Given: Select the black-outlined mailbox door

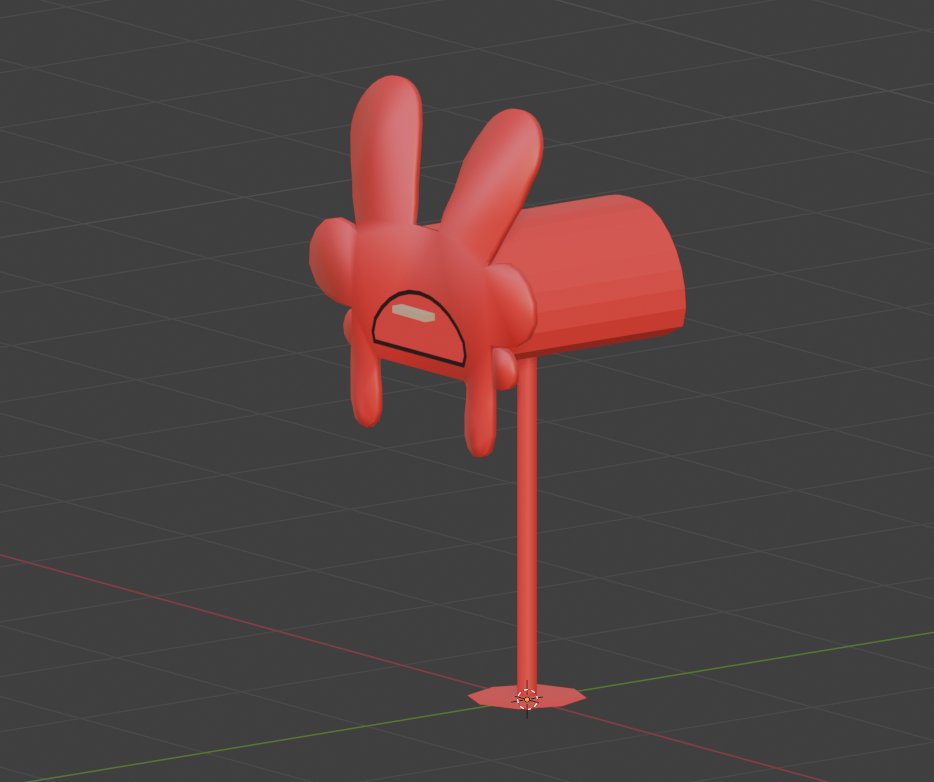Looking at the screenshot, I should click(x=418, y=328).
